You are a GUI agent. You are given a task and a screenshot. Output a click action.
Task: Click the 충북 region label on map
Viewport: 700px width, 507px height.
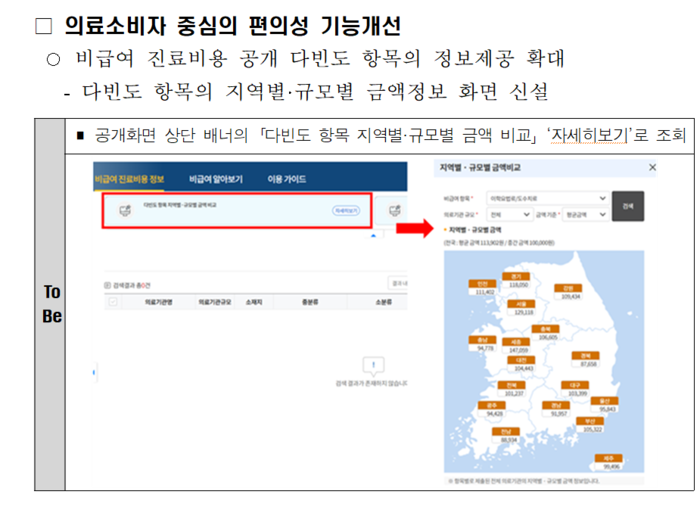(x=546, y=329)
